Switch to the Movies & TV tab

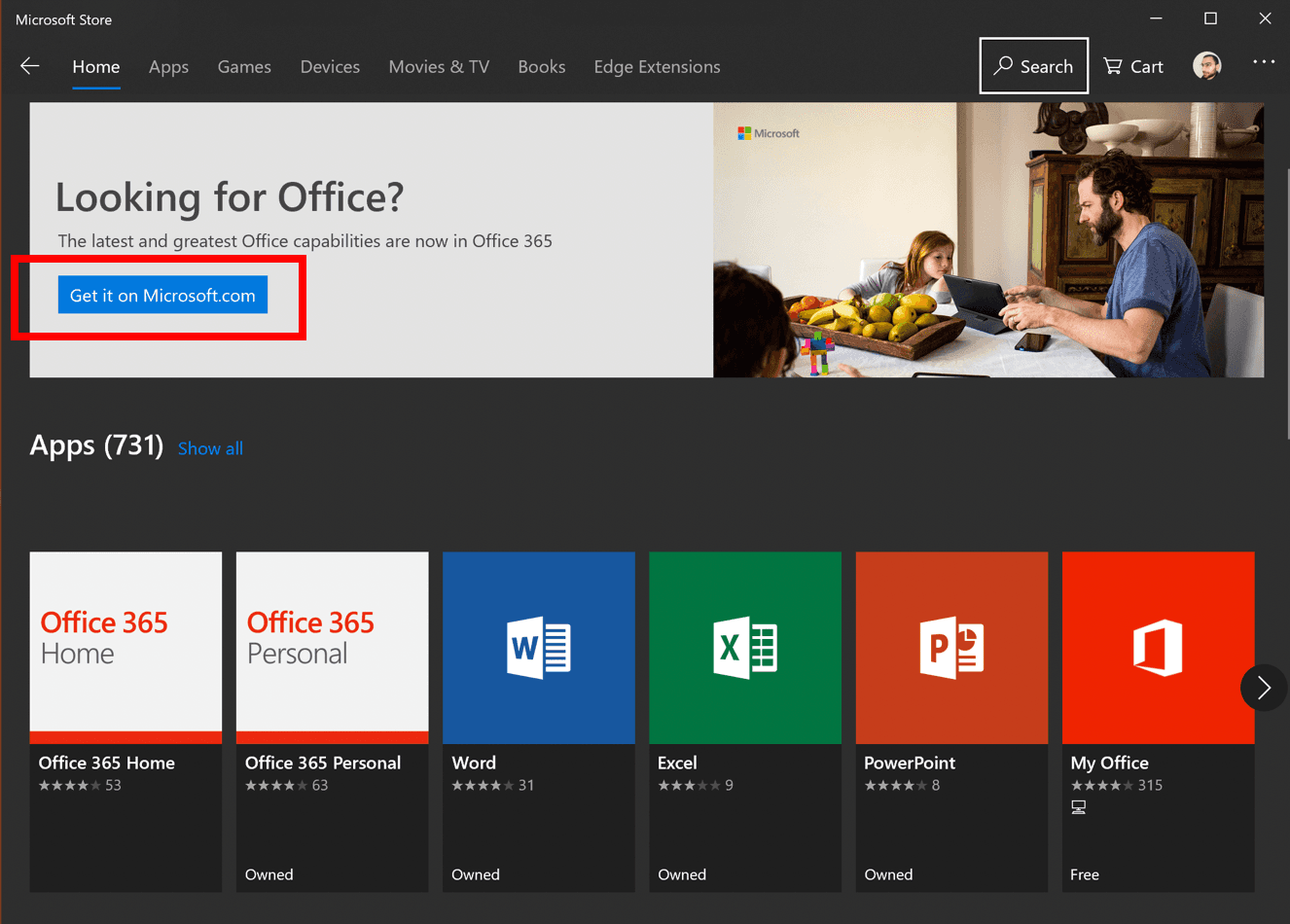pyautogui.click(x=439, y=67)
